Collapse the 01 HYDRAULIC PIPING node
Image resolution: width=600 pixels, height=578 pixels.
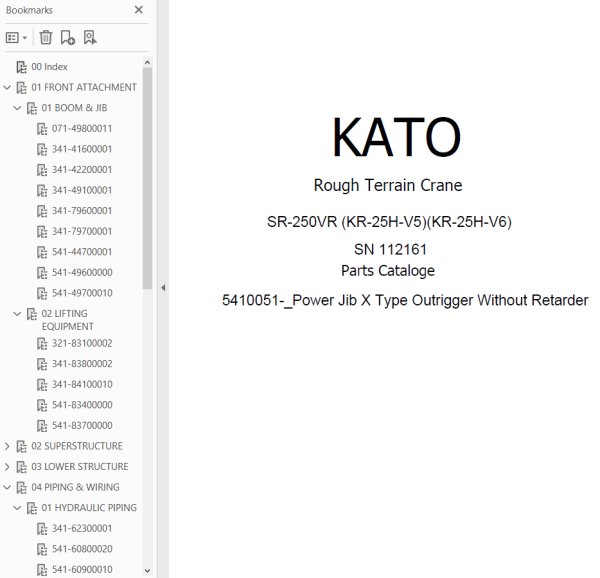(17, 508)
